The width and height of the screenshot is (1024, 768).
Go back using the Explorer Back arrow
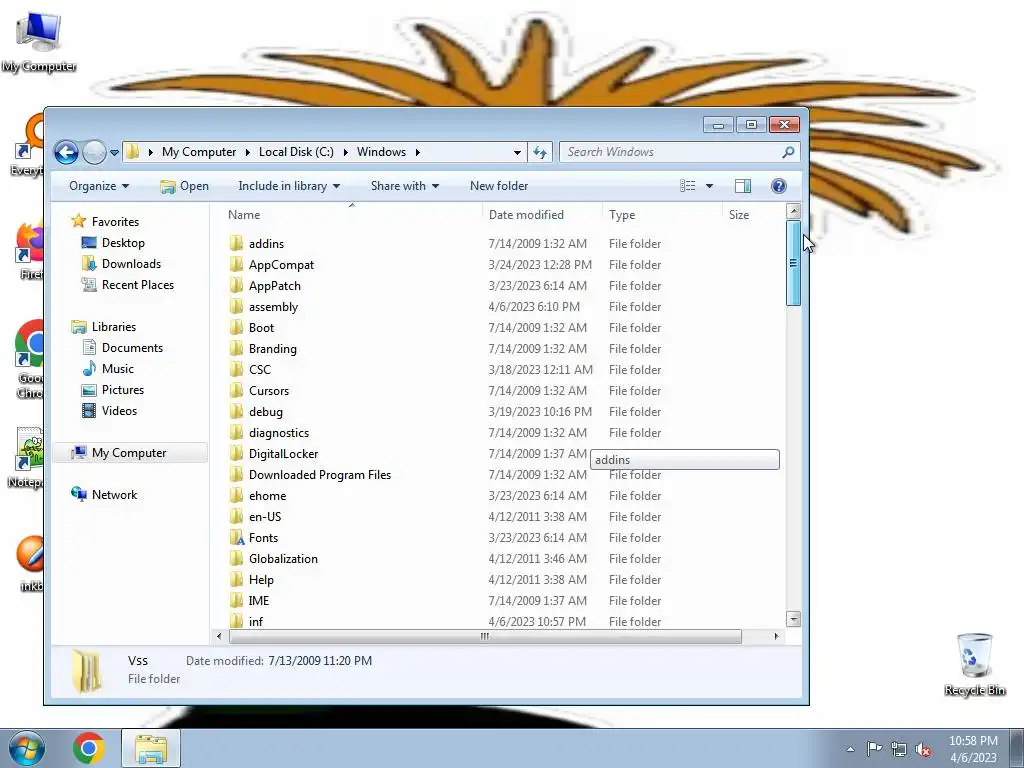(x=66, y=152)
